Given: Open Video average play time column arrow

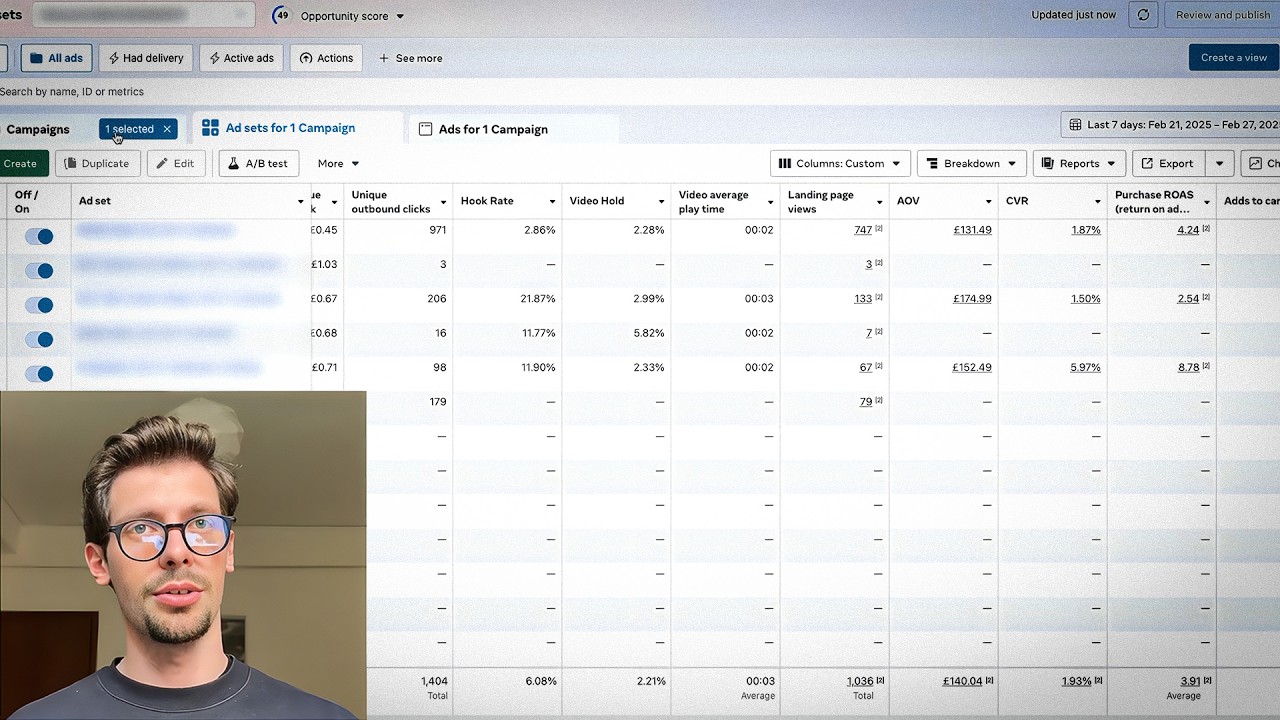Looking at the screenshot, I should [x=770, y=202].
